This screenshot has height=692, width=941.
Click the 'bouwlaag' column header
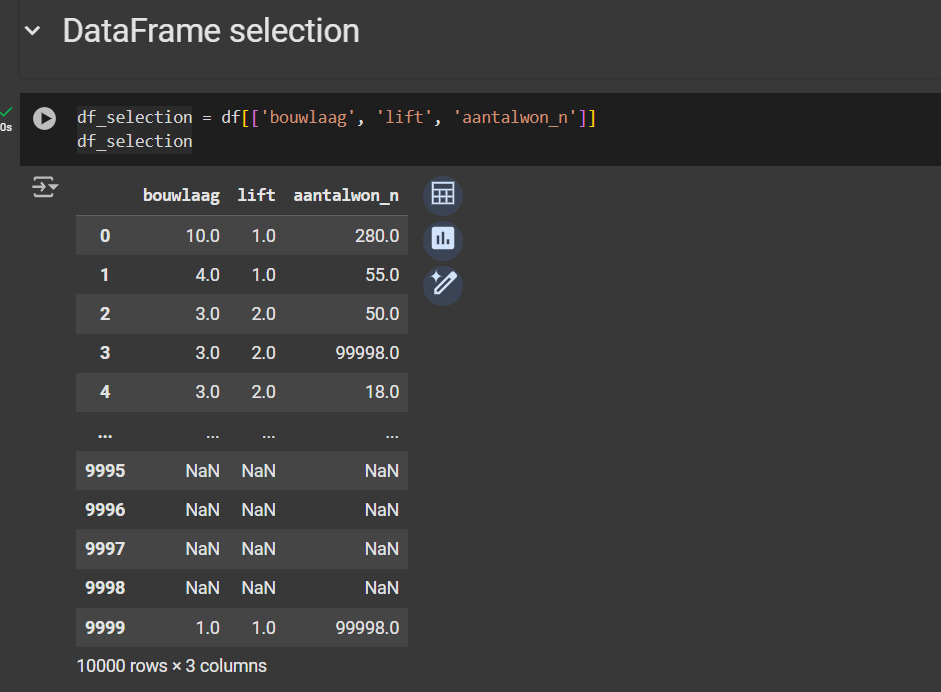[181, 196]
